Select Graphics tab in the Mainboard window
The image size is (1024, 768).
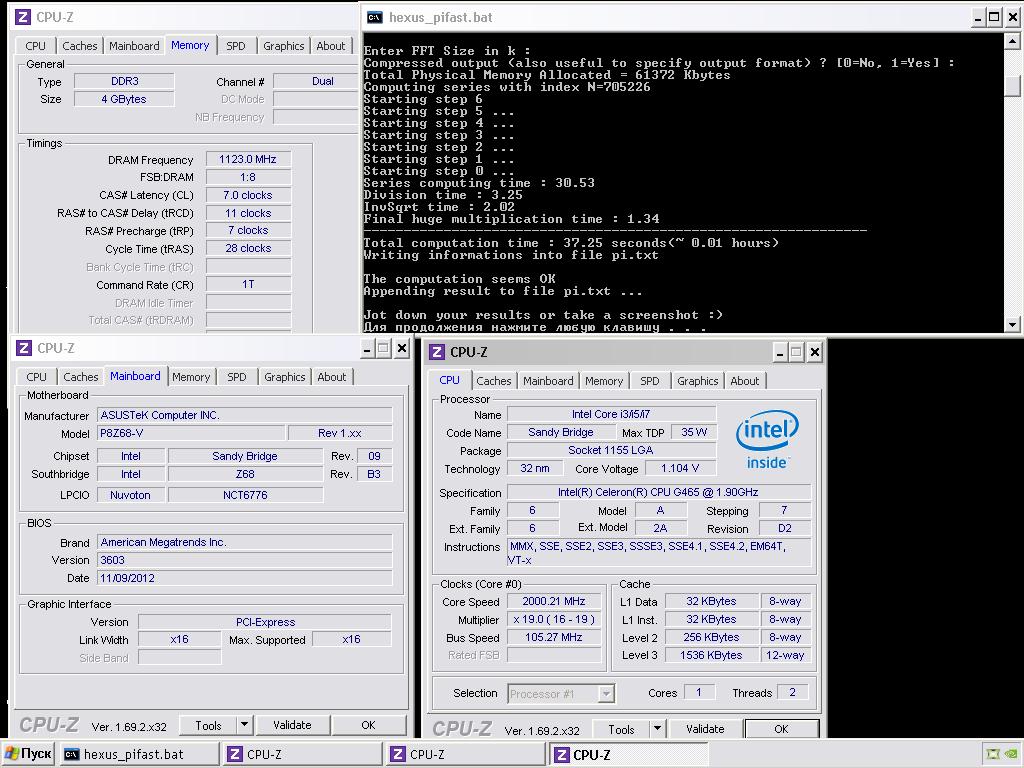285,377
